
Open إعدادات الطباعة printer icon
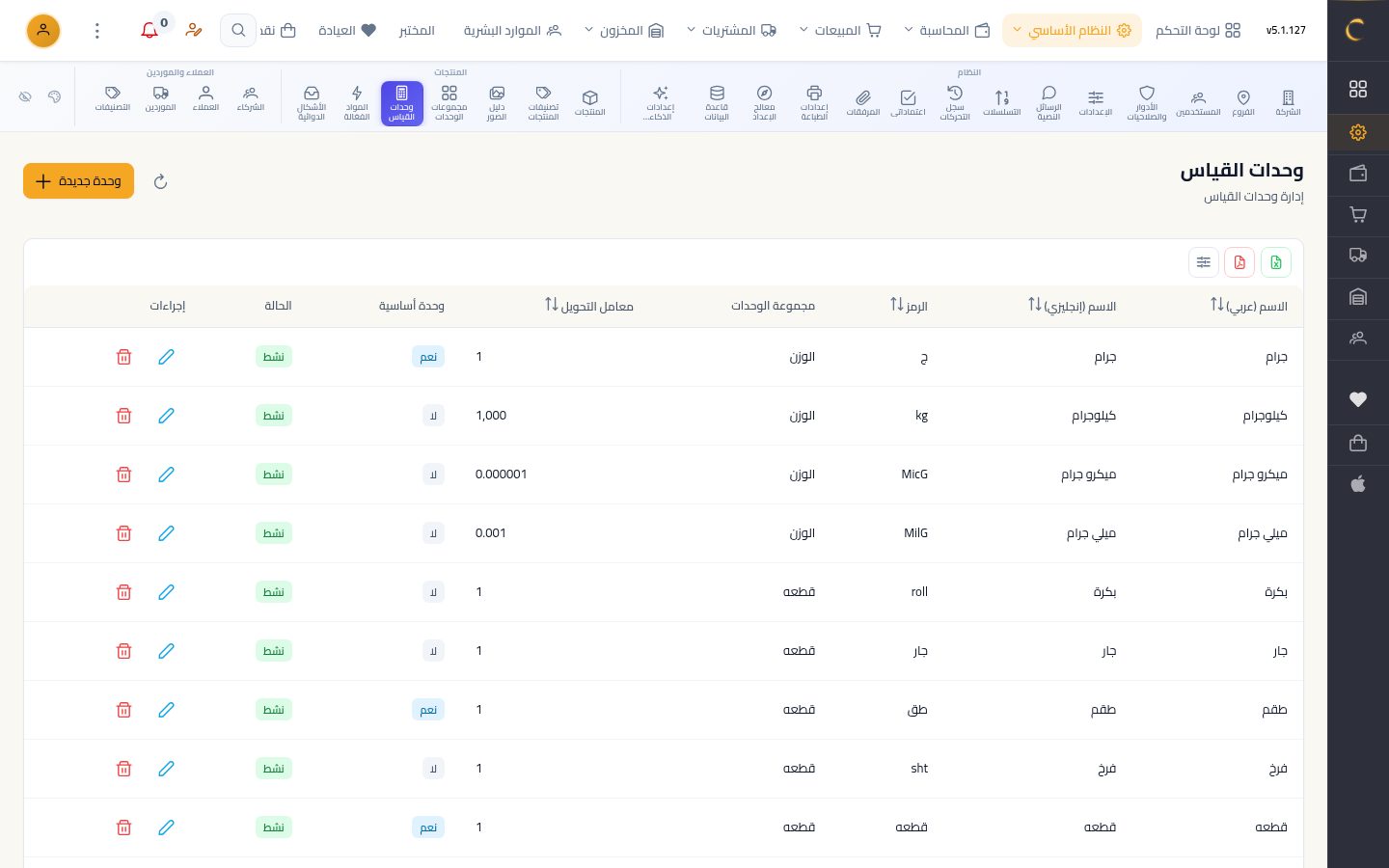814,102
